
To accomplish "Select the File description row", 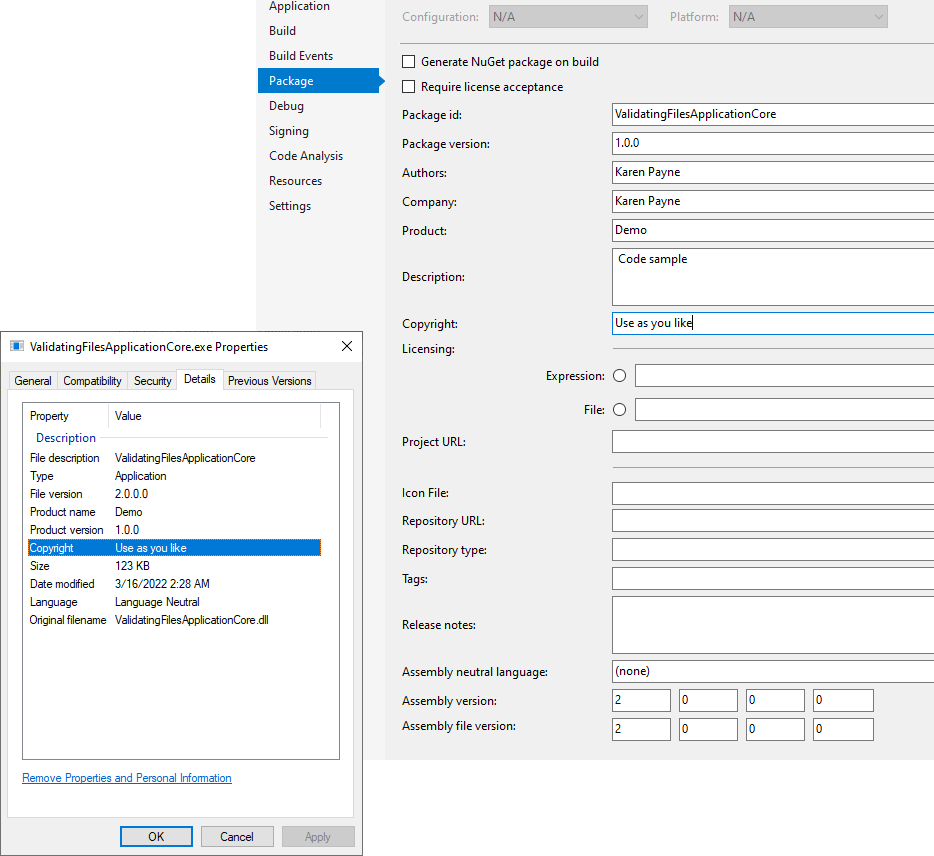I will [175, 457].
